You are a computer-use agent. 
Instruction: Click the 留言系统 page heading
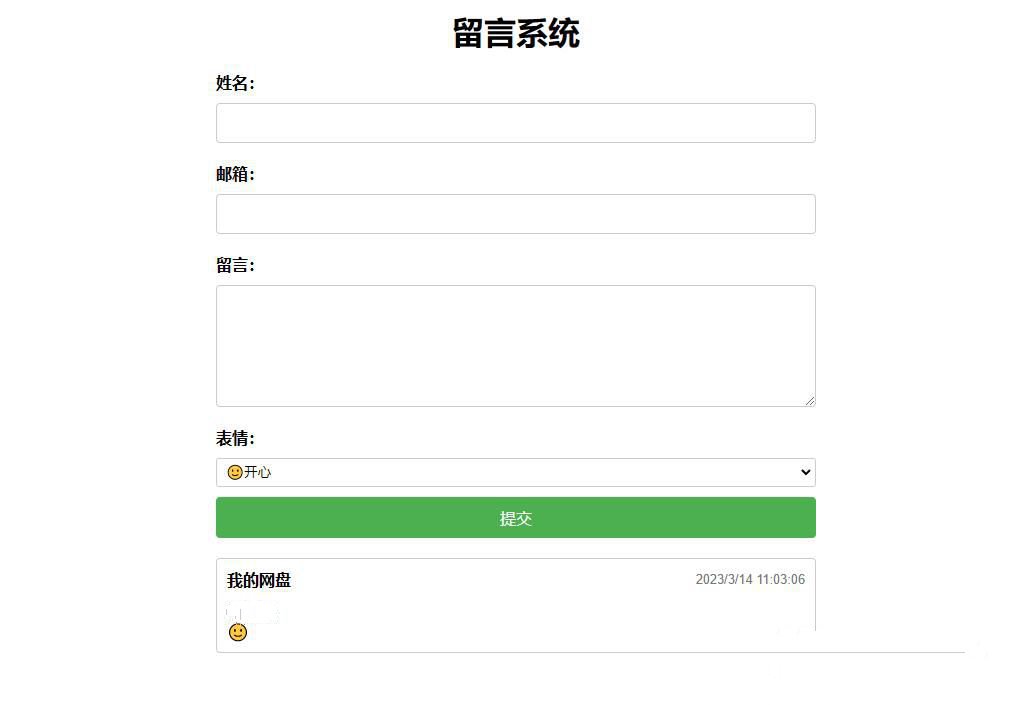(x=517, y=33)
